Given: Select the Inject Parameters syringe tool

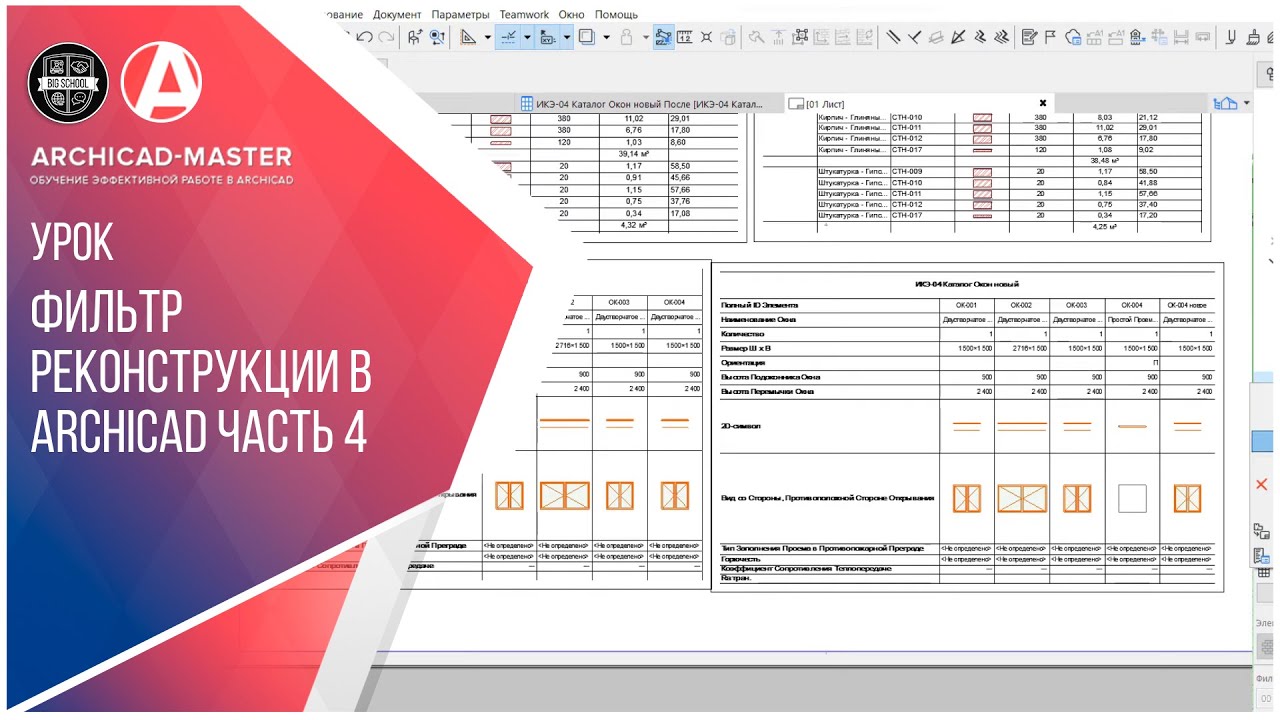Looking at the screenshot, I should coord(437,37).
